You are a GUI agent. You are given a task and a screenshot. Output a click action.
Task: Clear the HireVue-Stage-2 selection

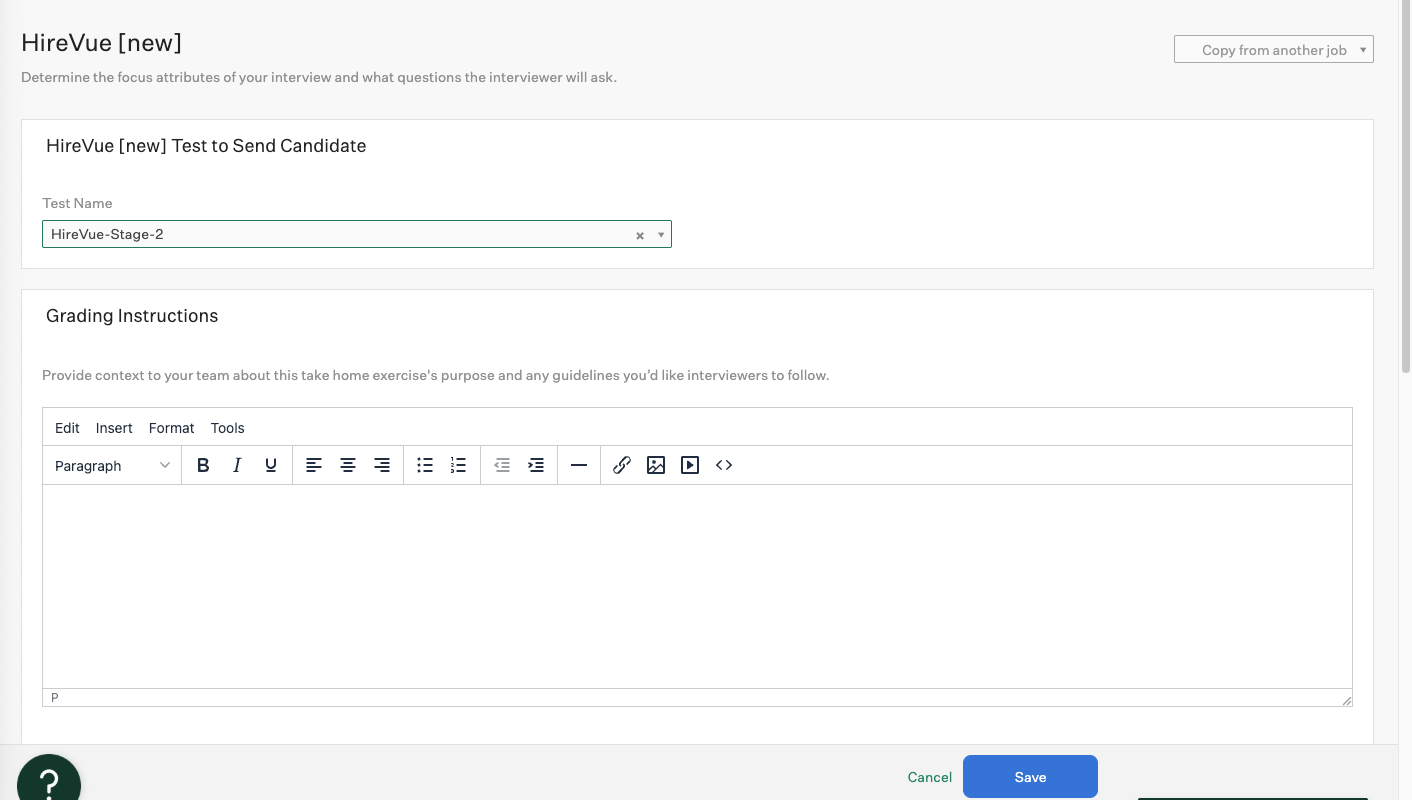640,236
